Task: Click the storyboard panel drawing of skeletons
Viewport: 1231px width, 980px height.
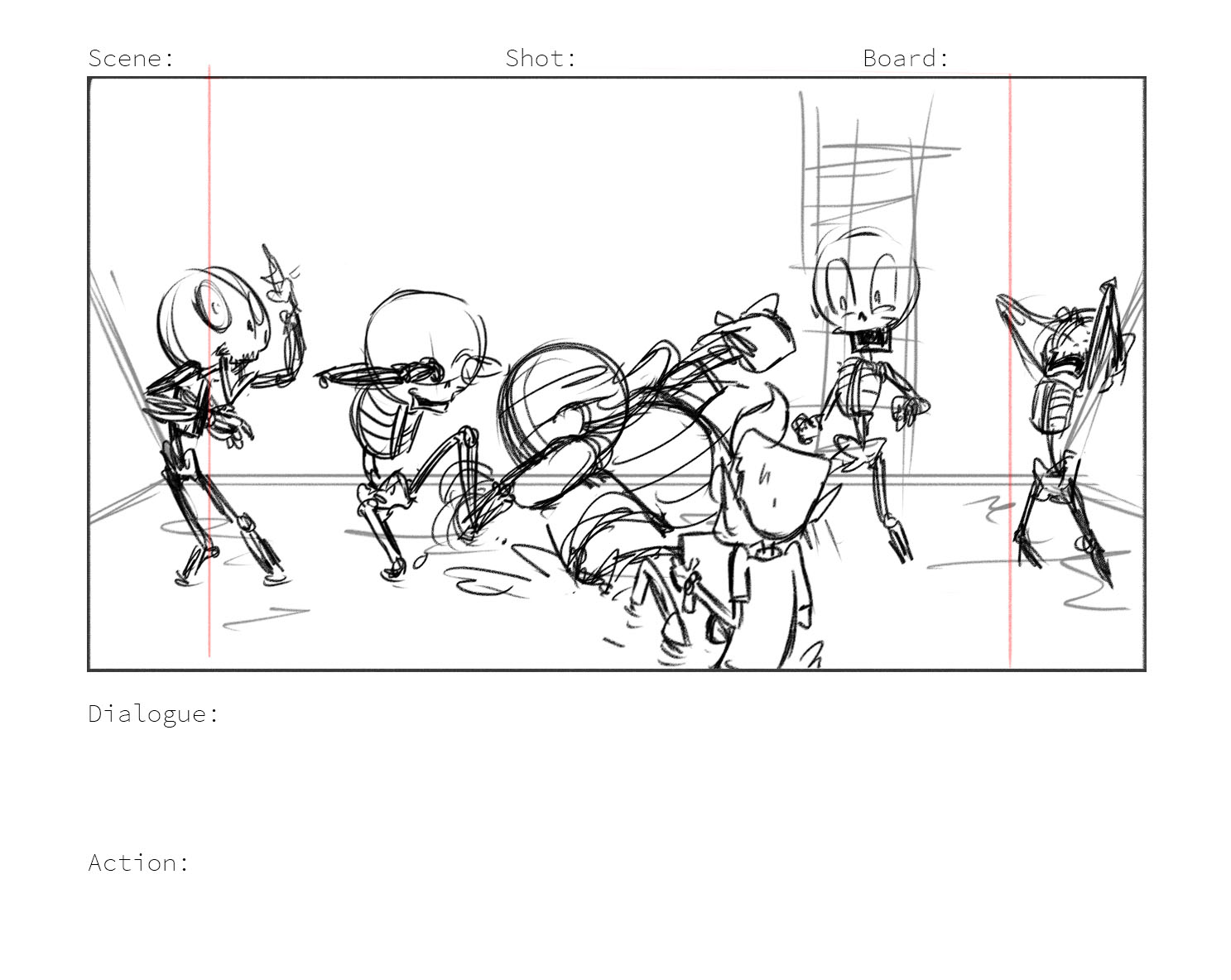Action: tap(617, 374)
